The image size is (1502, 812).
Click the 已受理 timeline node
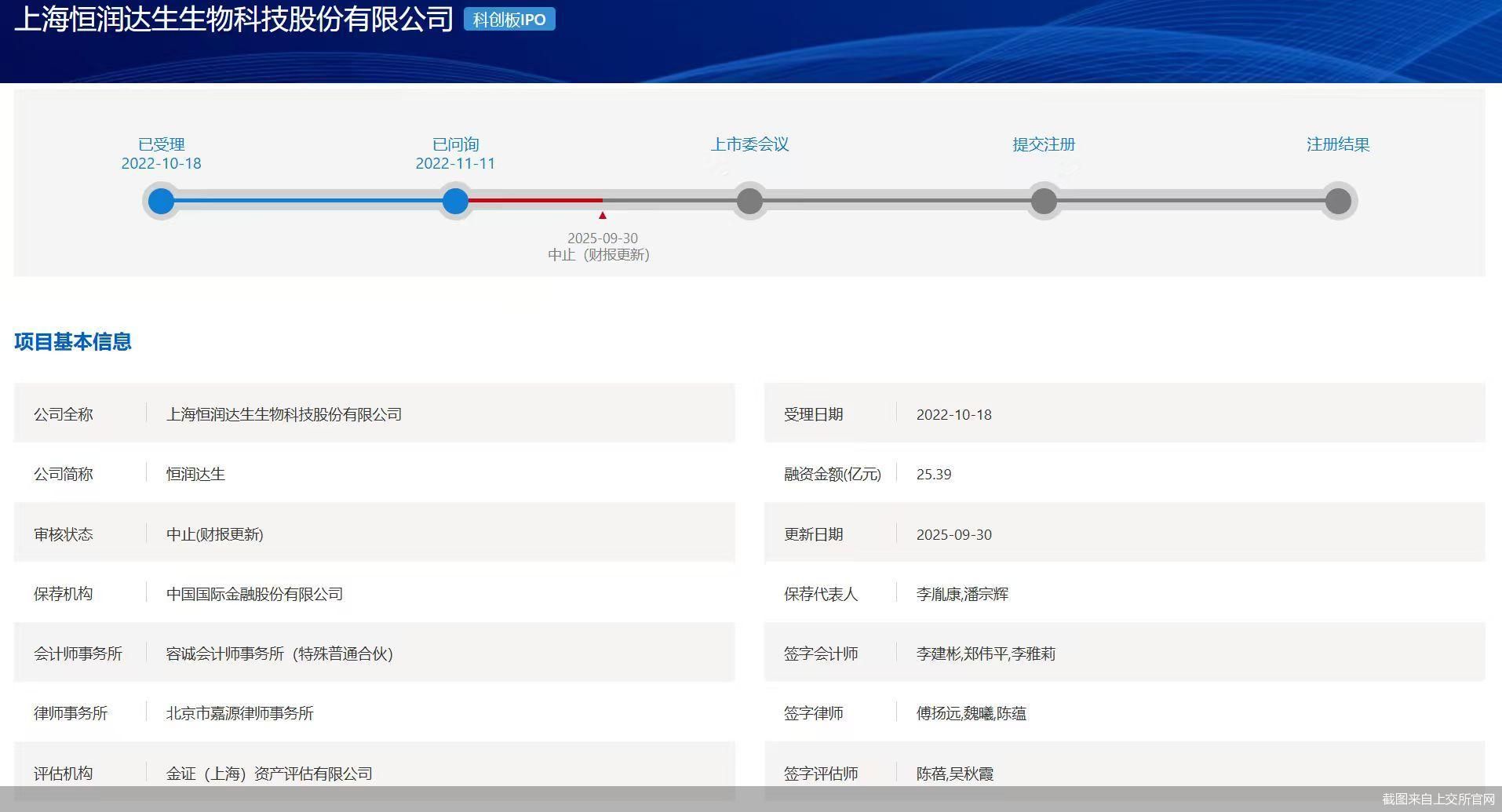(161, 201)
